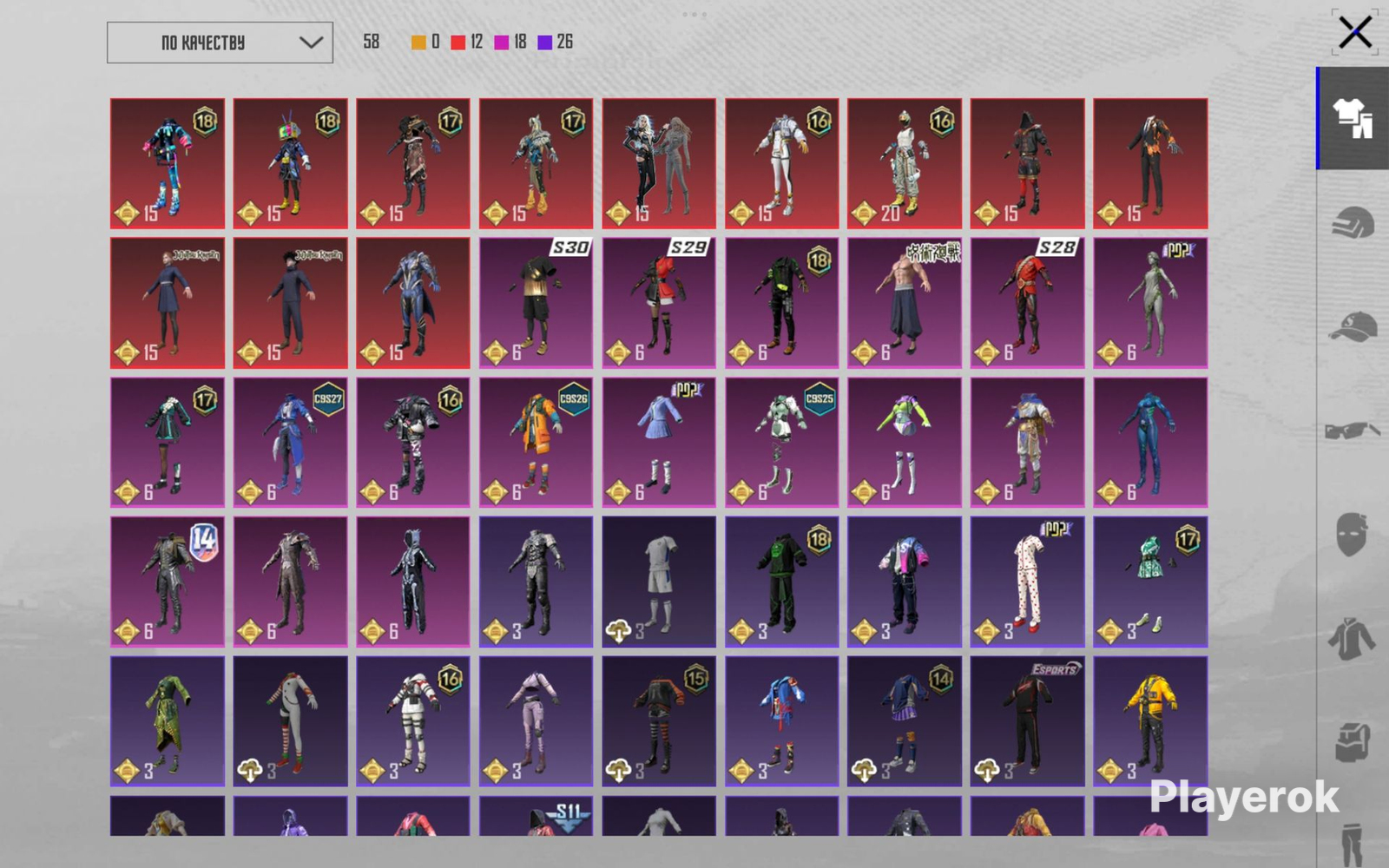Select the dark grey armor outfit priced 3
The width and height of the screenshot is (1389, 868).
click(x=536, y=582)
